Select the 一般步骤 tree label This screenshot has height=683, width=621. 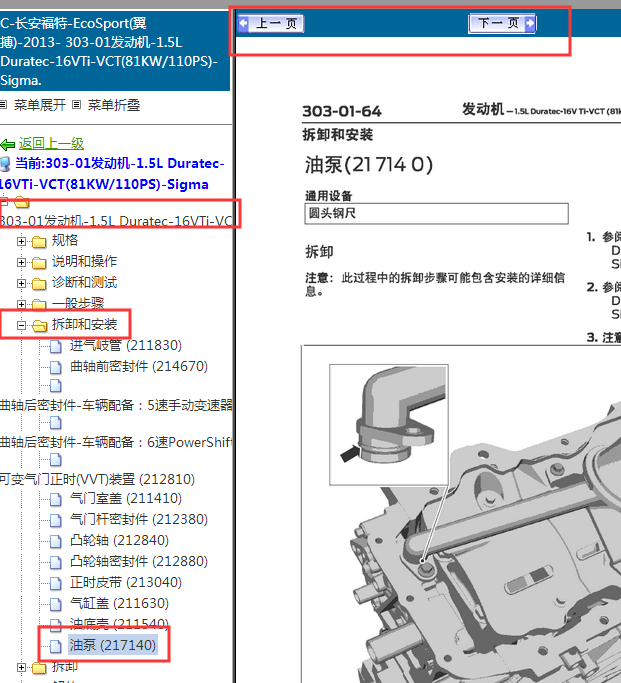[x=78, y=303]
